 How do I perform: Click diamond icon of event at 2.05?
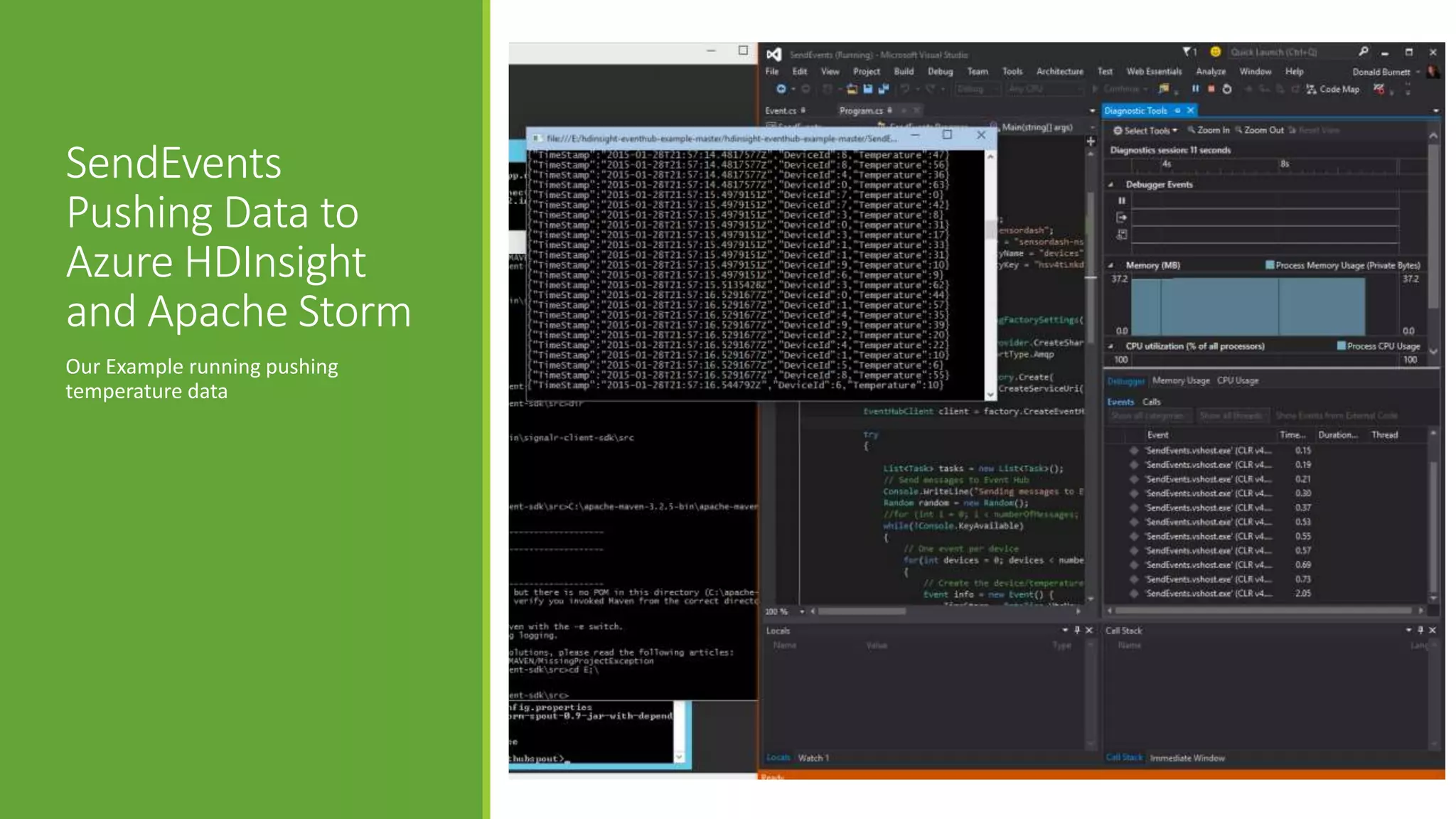[1134, 594]
